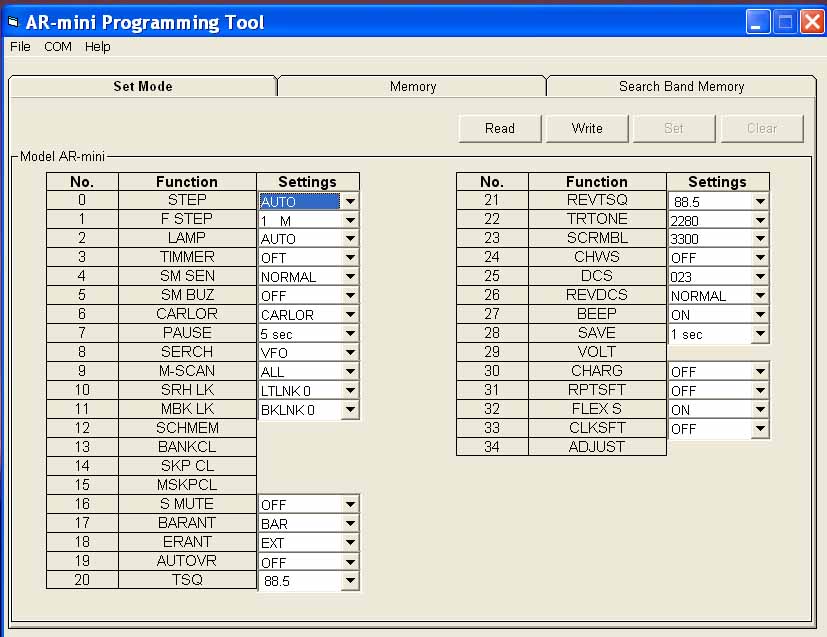This screenshot has width=827, height=637.
Task: Click the VOLT function cell
Action: 597,352
